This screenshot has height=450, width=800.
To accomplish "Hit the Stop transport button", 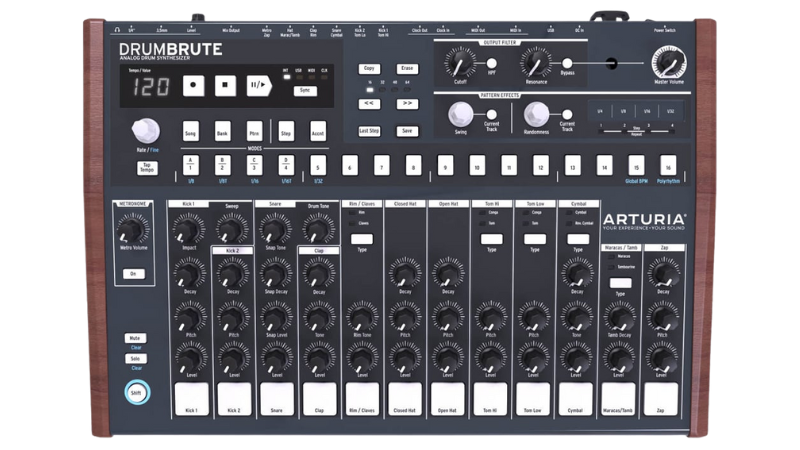I will [x=225, y=86].
